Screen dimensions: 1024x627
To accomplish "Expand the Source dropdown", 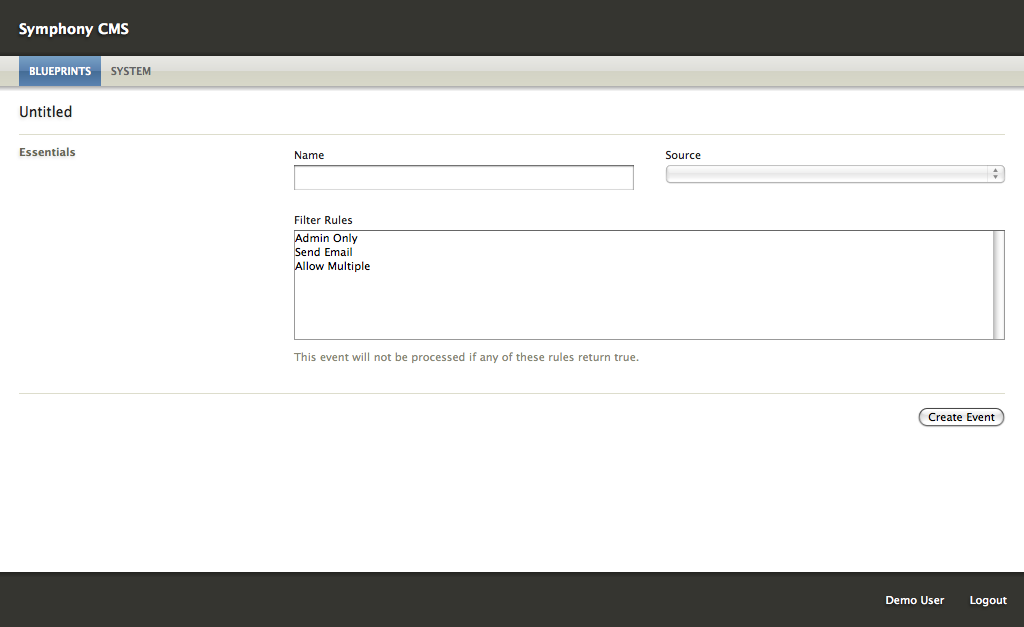I will (x=826, y=174).
